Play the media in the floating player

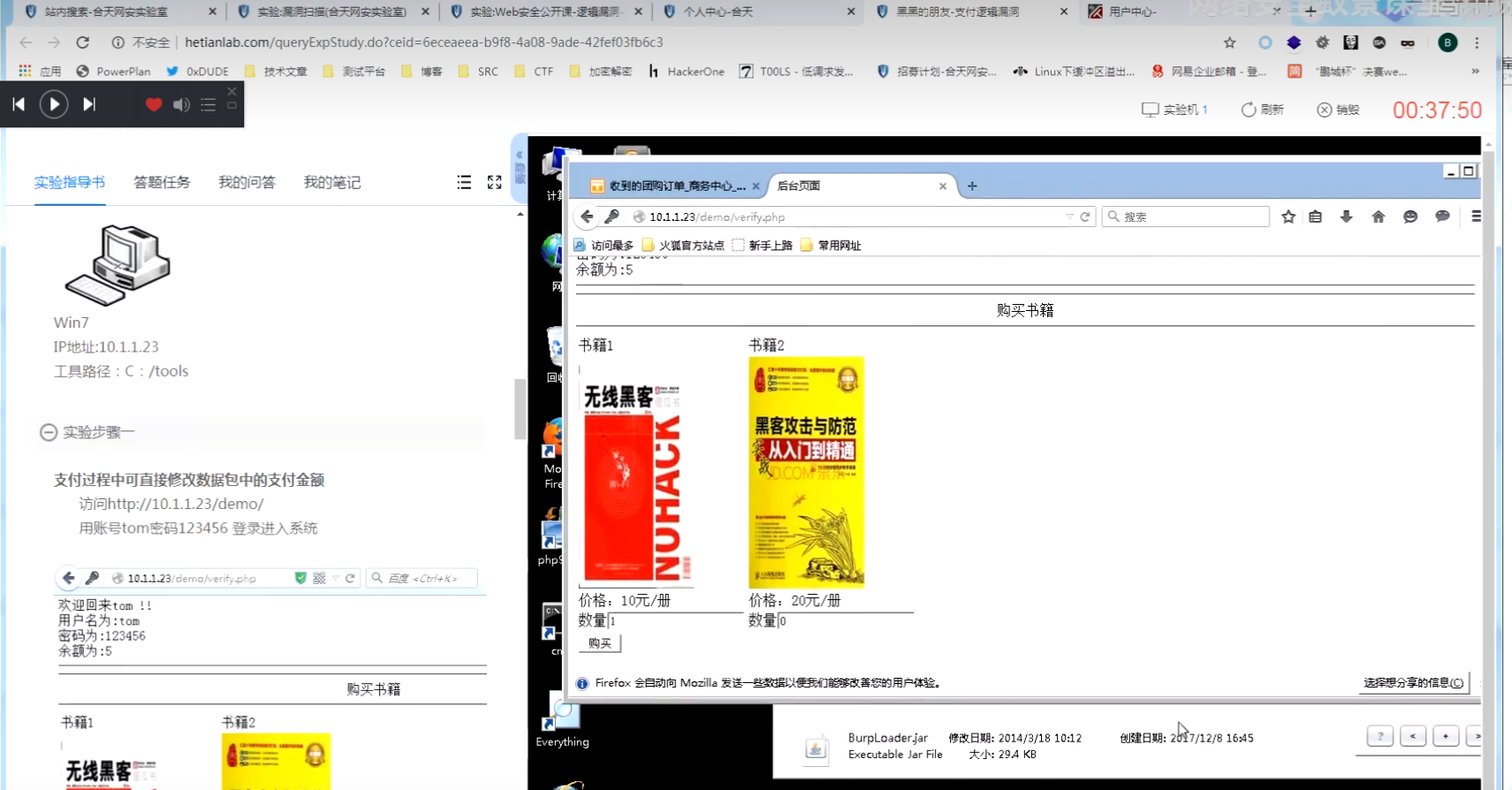point(54,104)
